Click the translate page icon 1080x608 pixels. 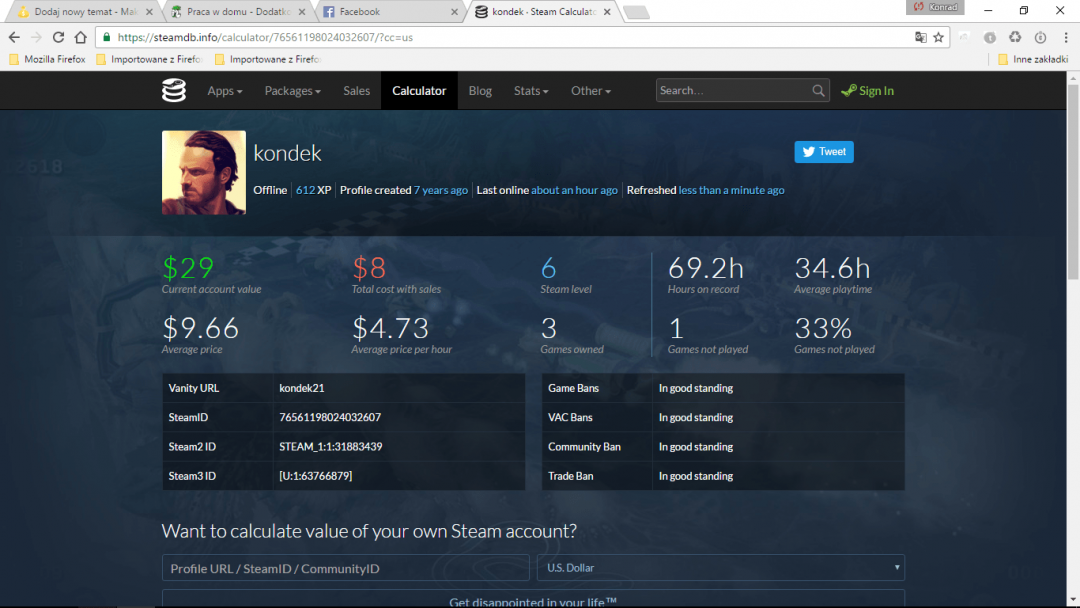point(920,37)
